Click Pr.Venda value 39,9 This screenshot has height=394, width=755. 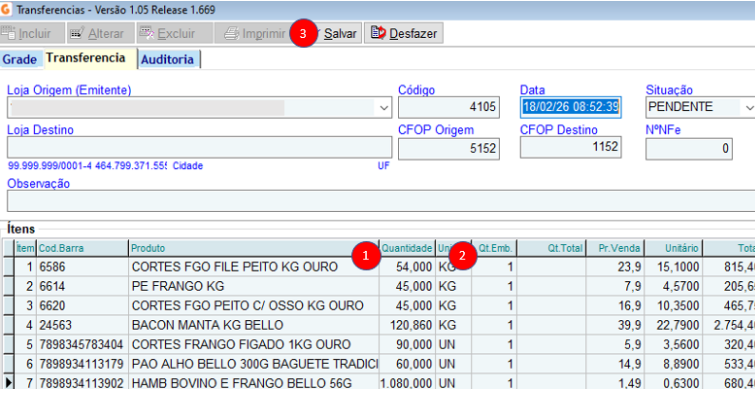[x=615, y=325]
